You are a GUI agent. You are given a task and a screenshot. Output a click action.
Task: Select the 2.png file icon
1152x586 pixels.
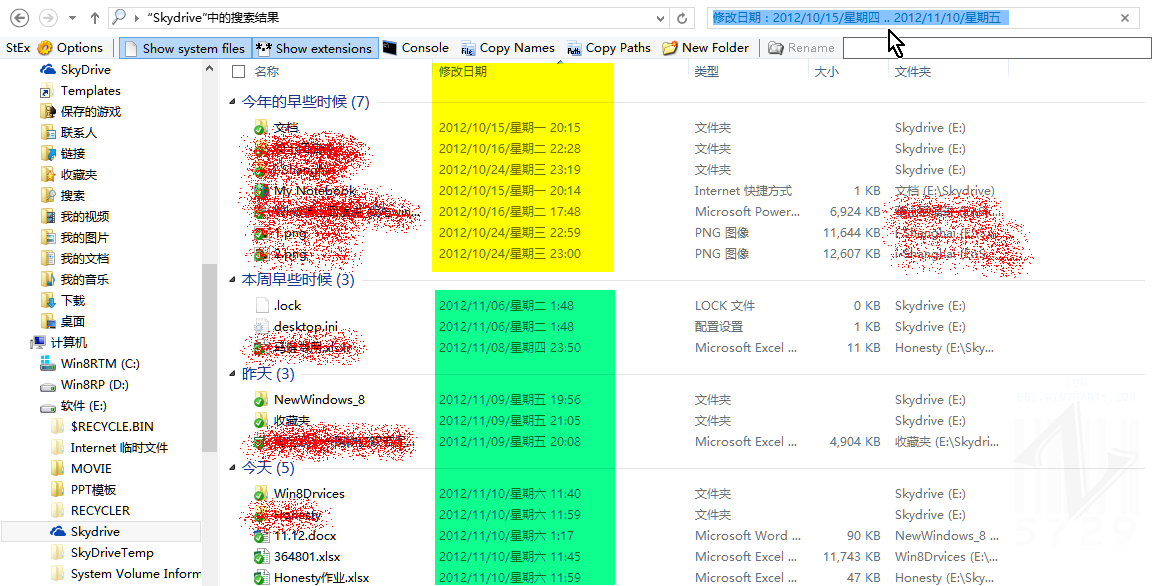tap(260, 254)
